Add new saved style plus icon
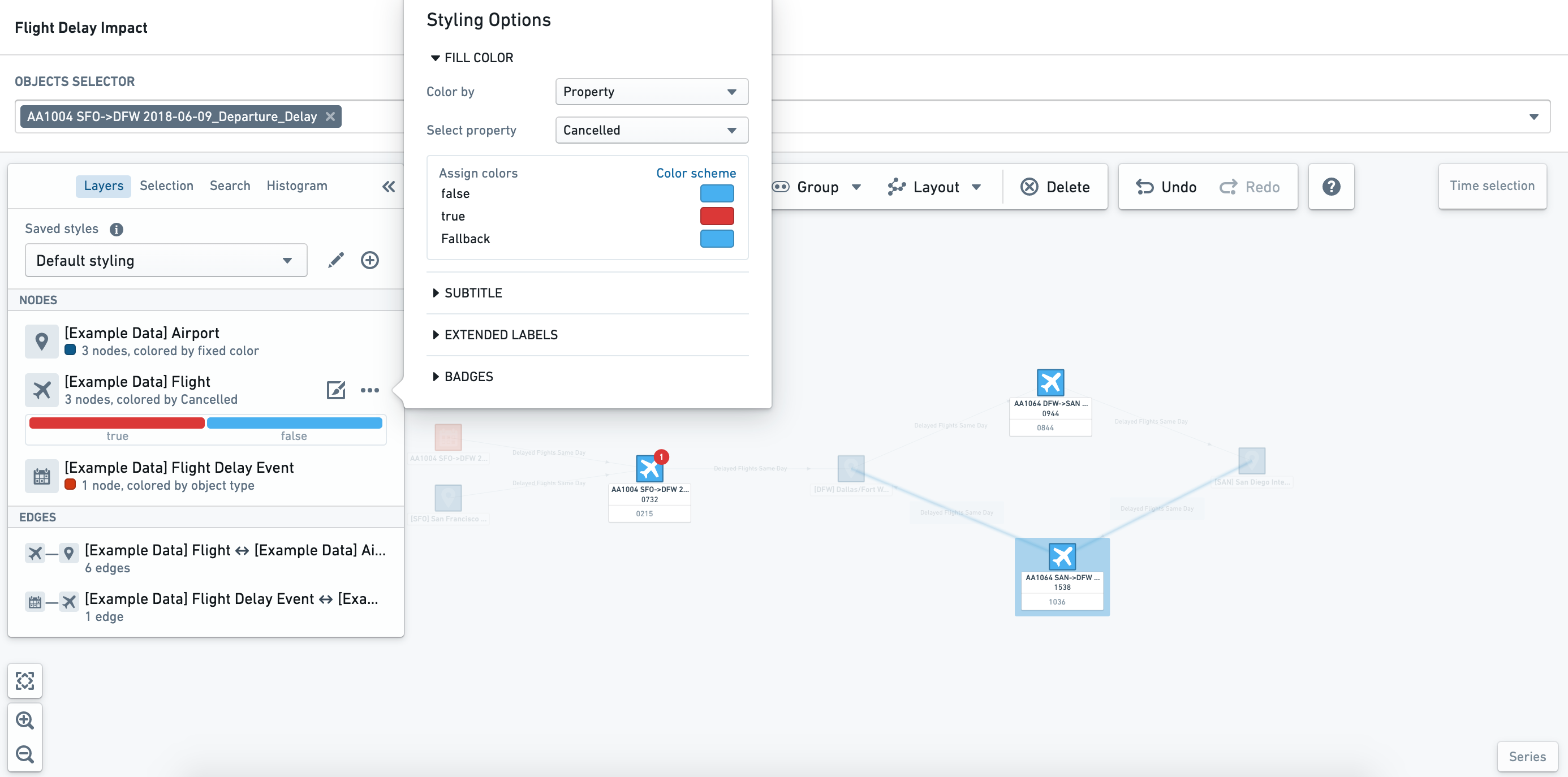 [x=370, y=261]
